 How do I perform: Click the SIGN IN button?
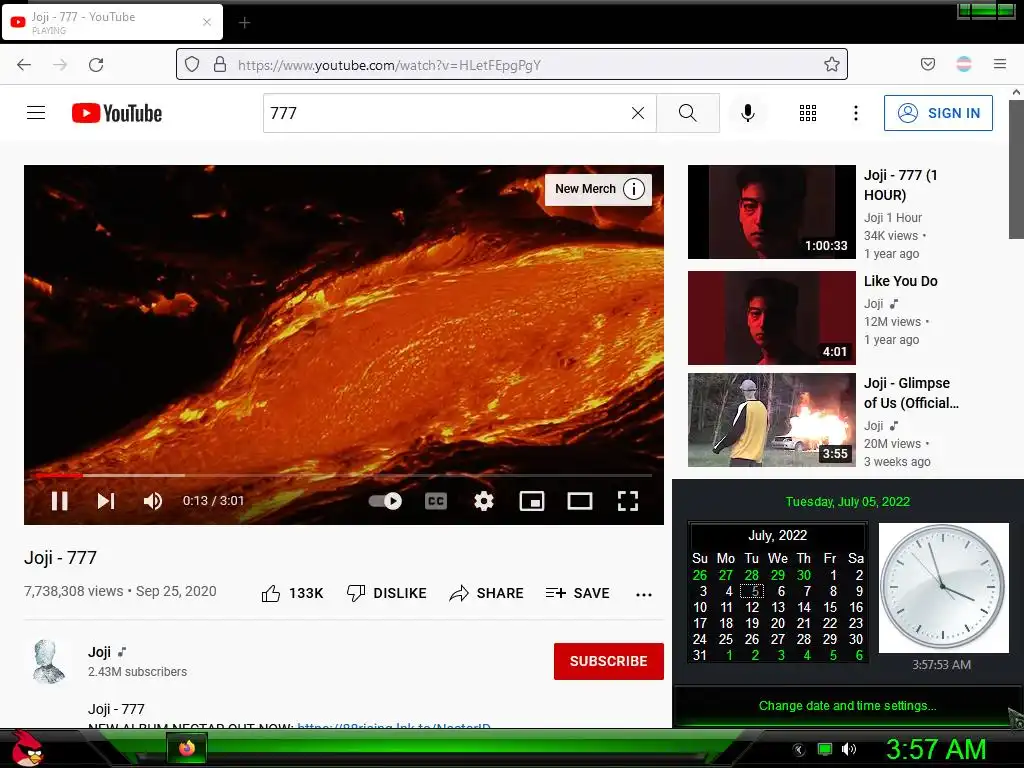pos(938,113)
